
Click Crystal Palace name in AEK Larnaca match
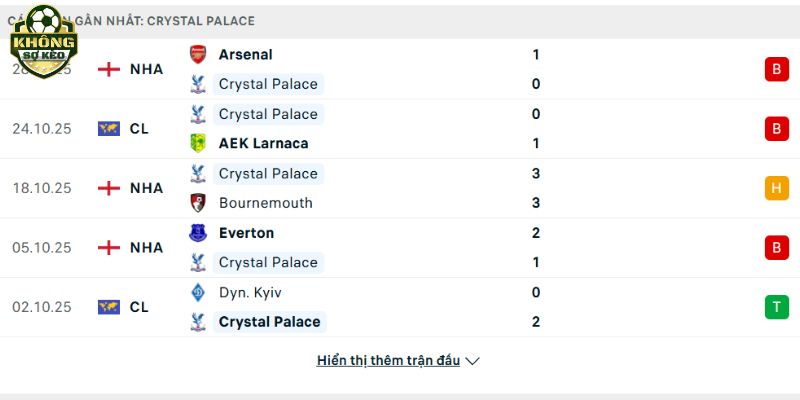[268, 114]
